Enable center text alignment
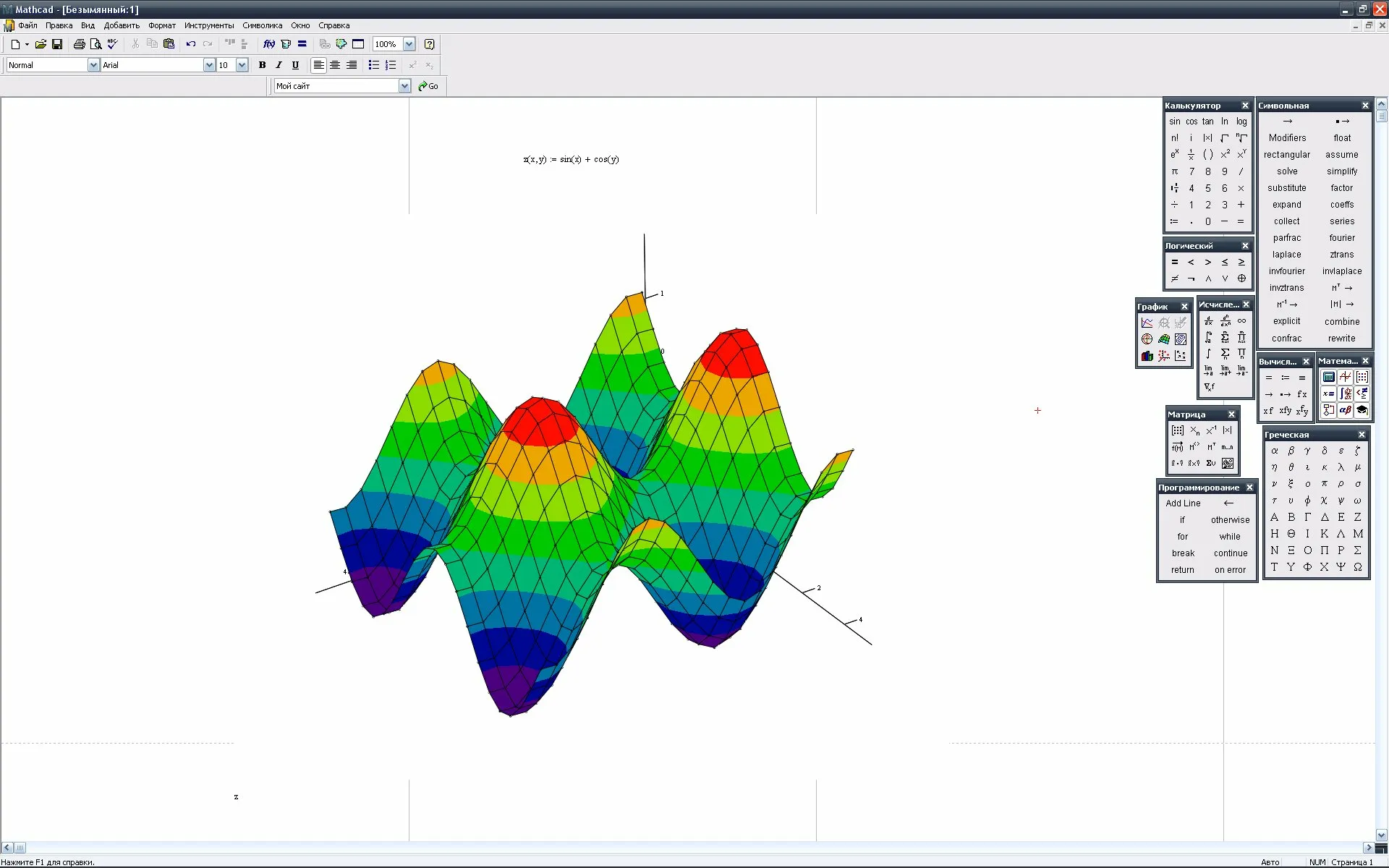The height and width of the screenshot is (868, 1389). (x=335, y=65)
